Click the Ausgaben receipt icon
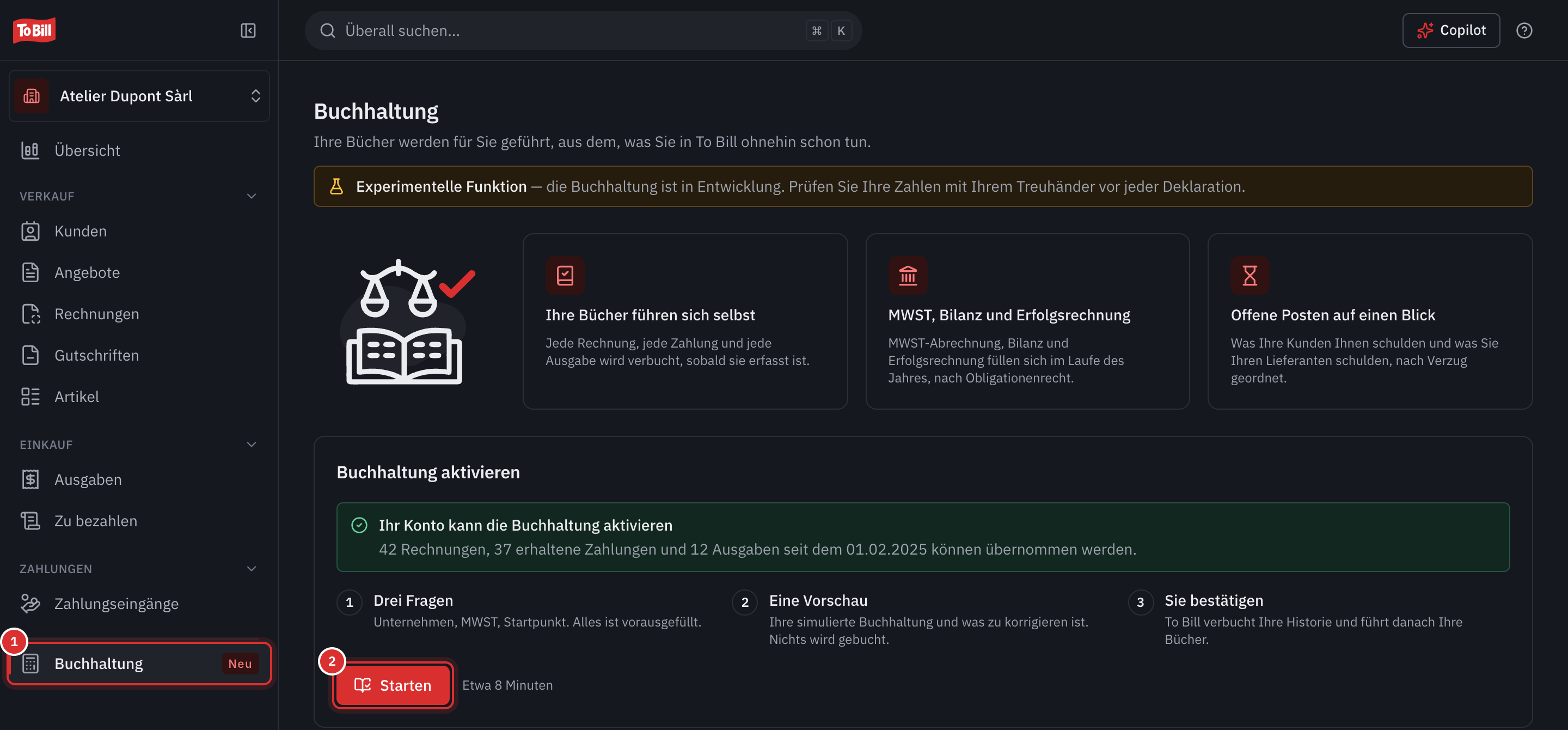Image resolution: width=1568 pixels, height=730 pixels. point(30,480)
